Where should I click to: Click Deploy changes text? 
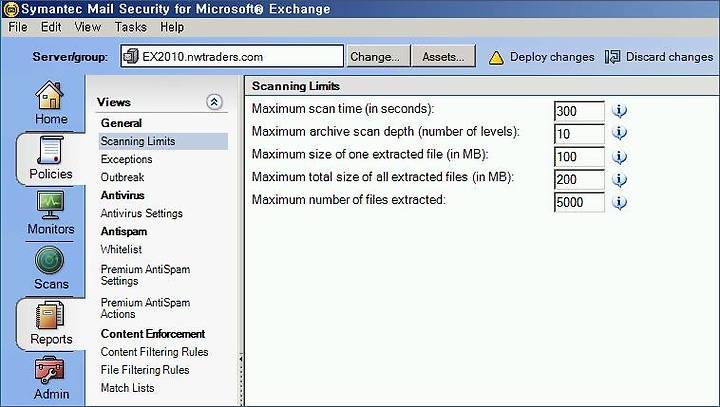(x=552, y=57)
